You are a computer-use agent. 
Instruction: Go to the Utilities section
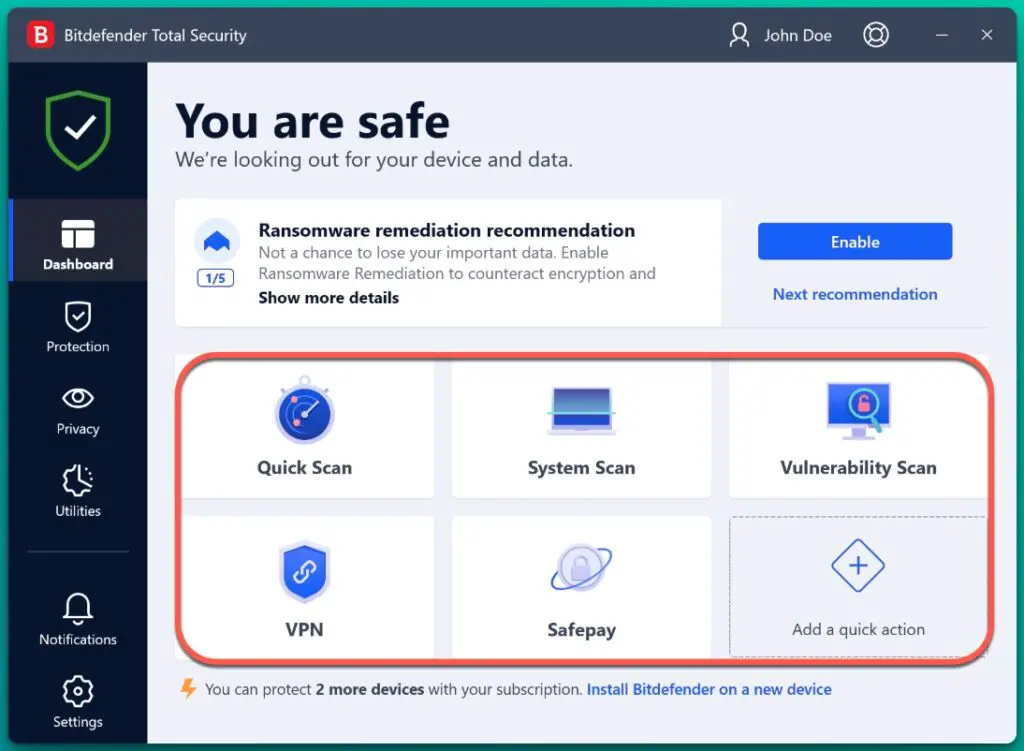(x=77, y=492)
